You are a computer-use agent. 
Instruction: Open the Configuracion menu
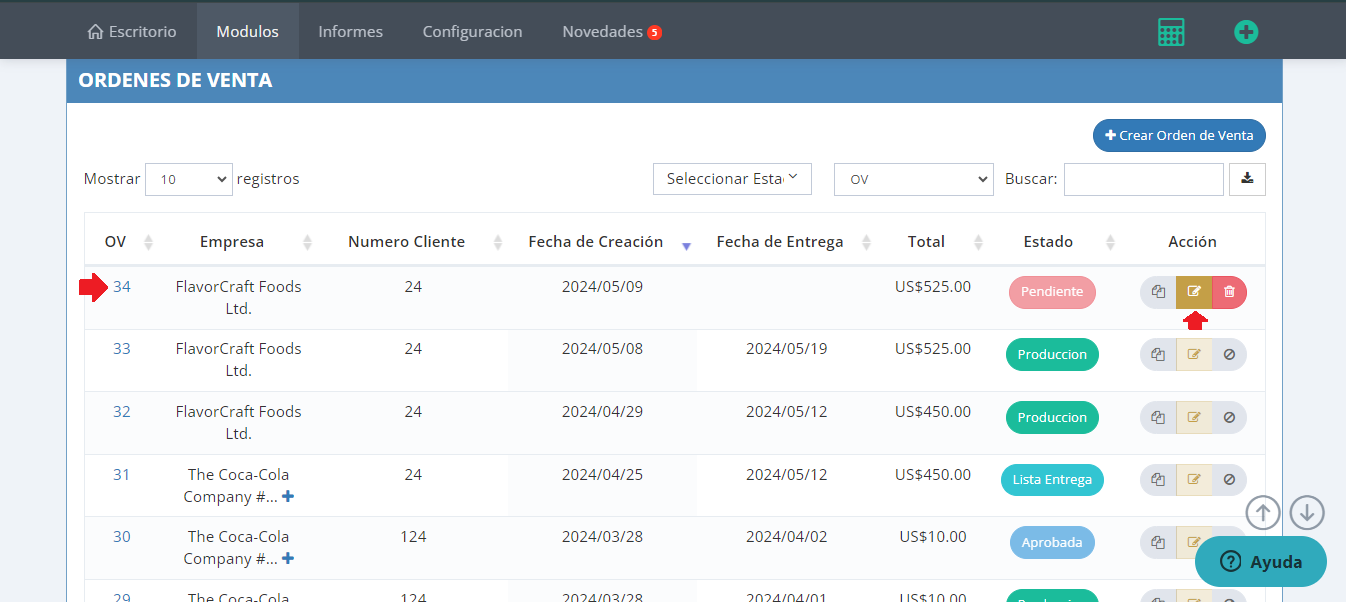(x=472, y=32)
